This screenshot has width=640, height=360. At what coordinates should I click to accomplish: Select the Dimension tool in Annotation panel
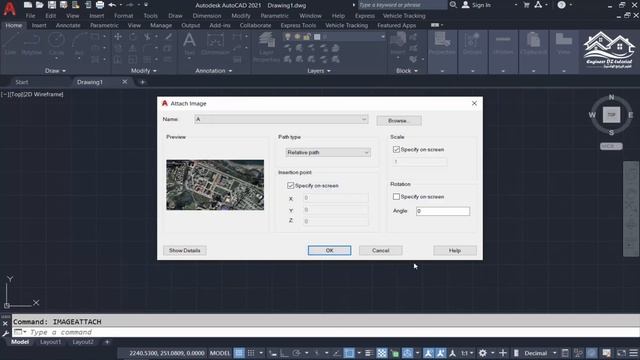pyautogui.click(x=216, y=44)
